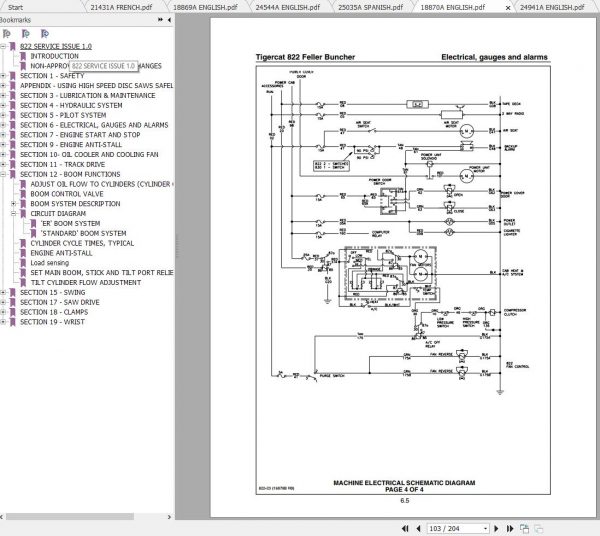Open SECTION 7 - ENGINE START AND STOP bookmark

pos(80,135)
